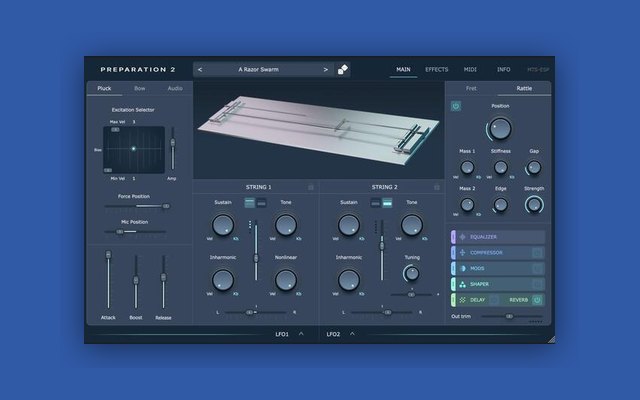Image resolution: width=640 pixels, height=400 pixels.
Task: Disable the Reverb power button
Action: [x=537, y=300]
